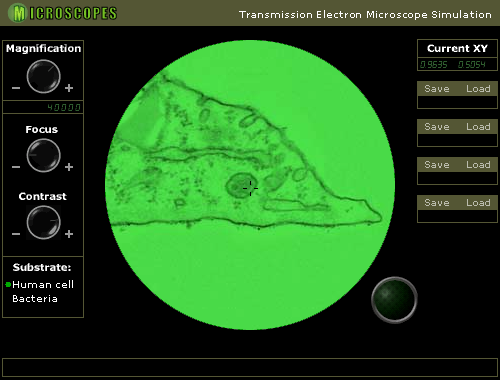Increase magnification with the plus button
The width and height of the screenshot is (500, 380).
(69, 88)
